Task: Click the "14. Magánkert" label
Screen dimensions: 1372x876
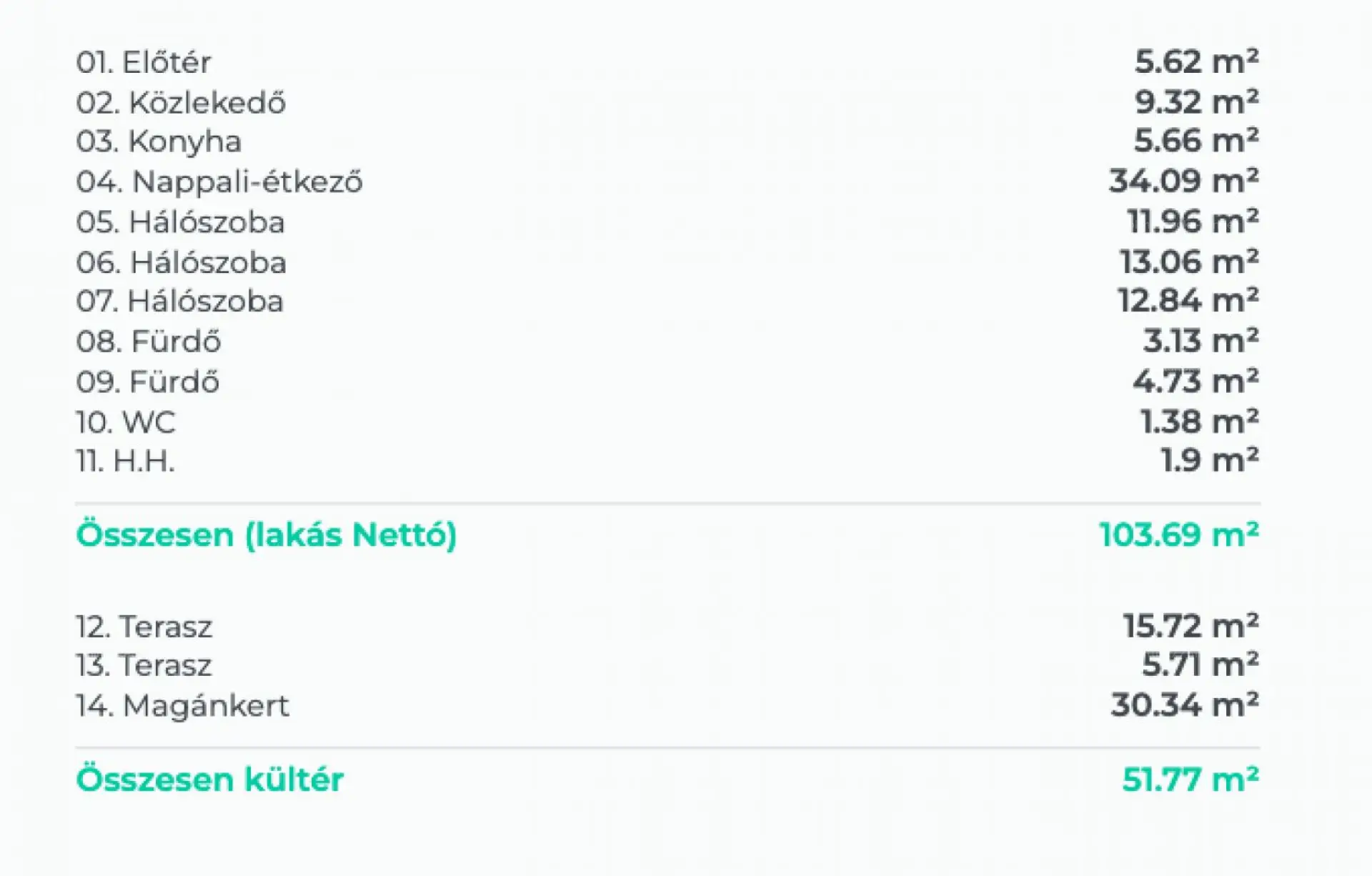Action: [x=182, y=706]
